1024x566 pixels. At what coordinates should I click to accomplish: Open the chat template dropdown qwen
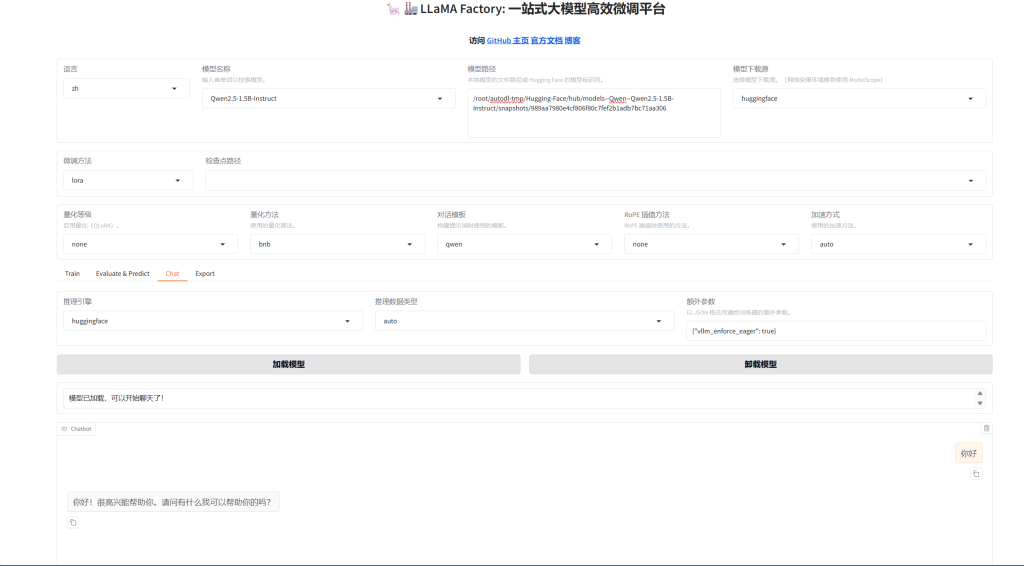pos(524,244)
